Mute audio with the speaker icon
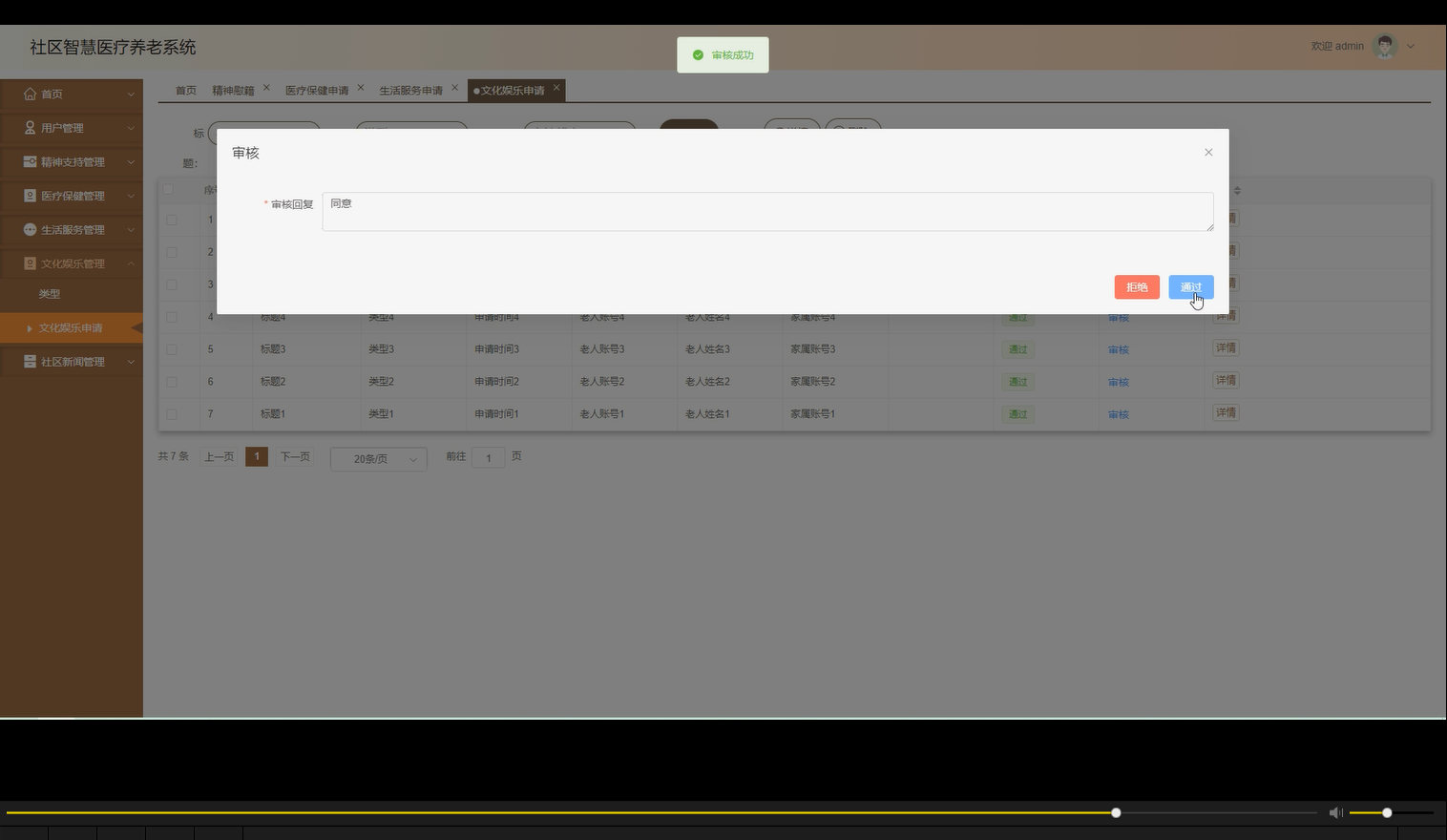Image resolution: width=1447 pixels, height=840 pixels. pos(1335,812)
